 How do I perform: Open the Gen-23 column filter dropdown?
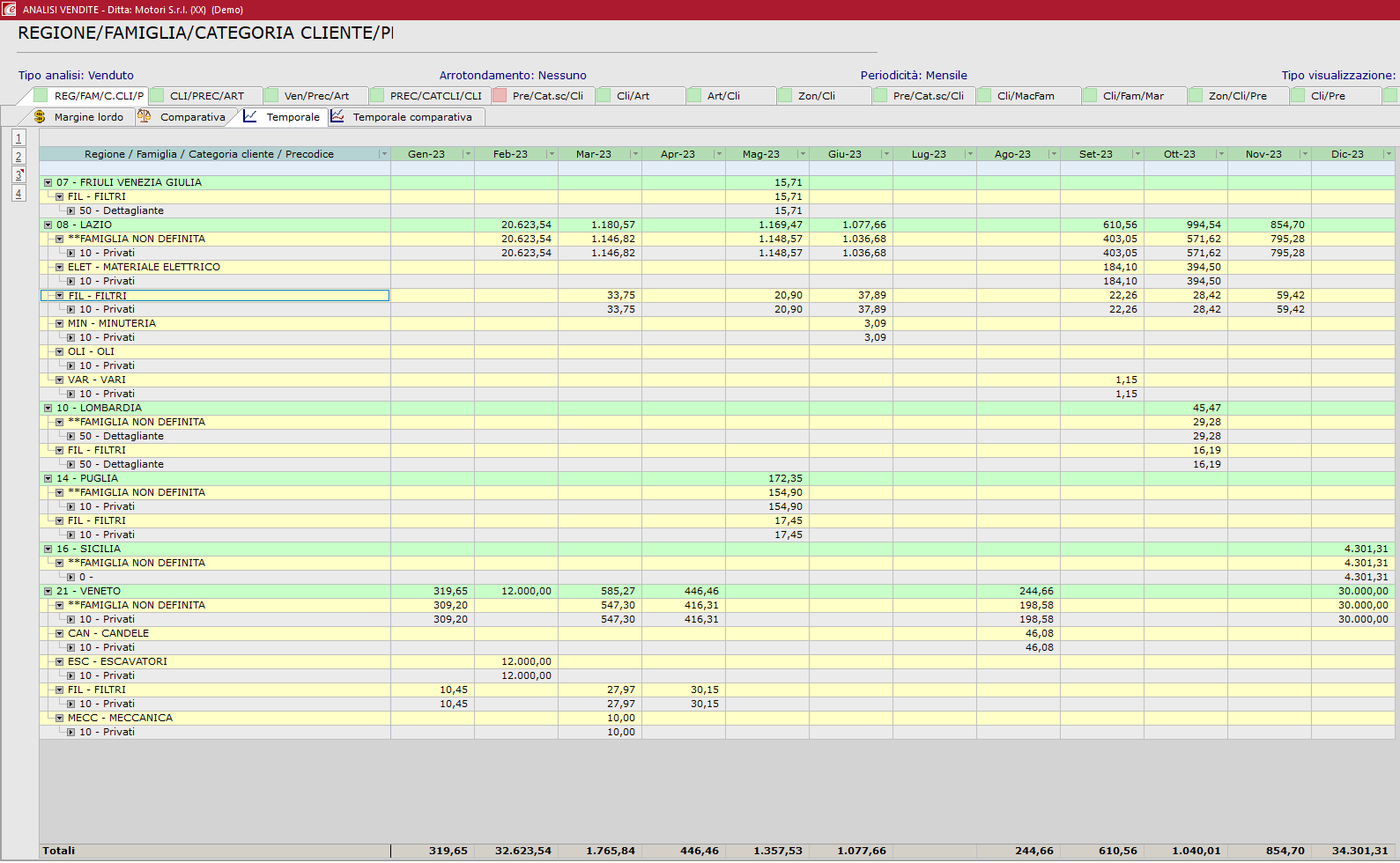click(468, 154)
